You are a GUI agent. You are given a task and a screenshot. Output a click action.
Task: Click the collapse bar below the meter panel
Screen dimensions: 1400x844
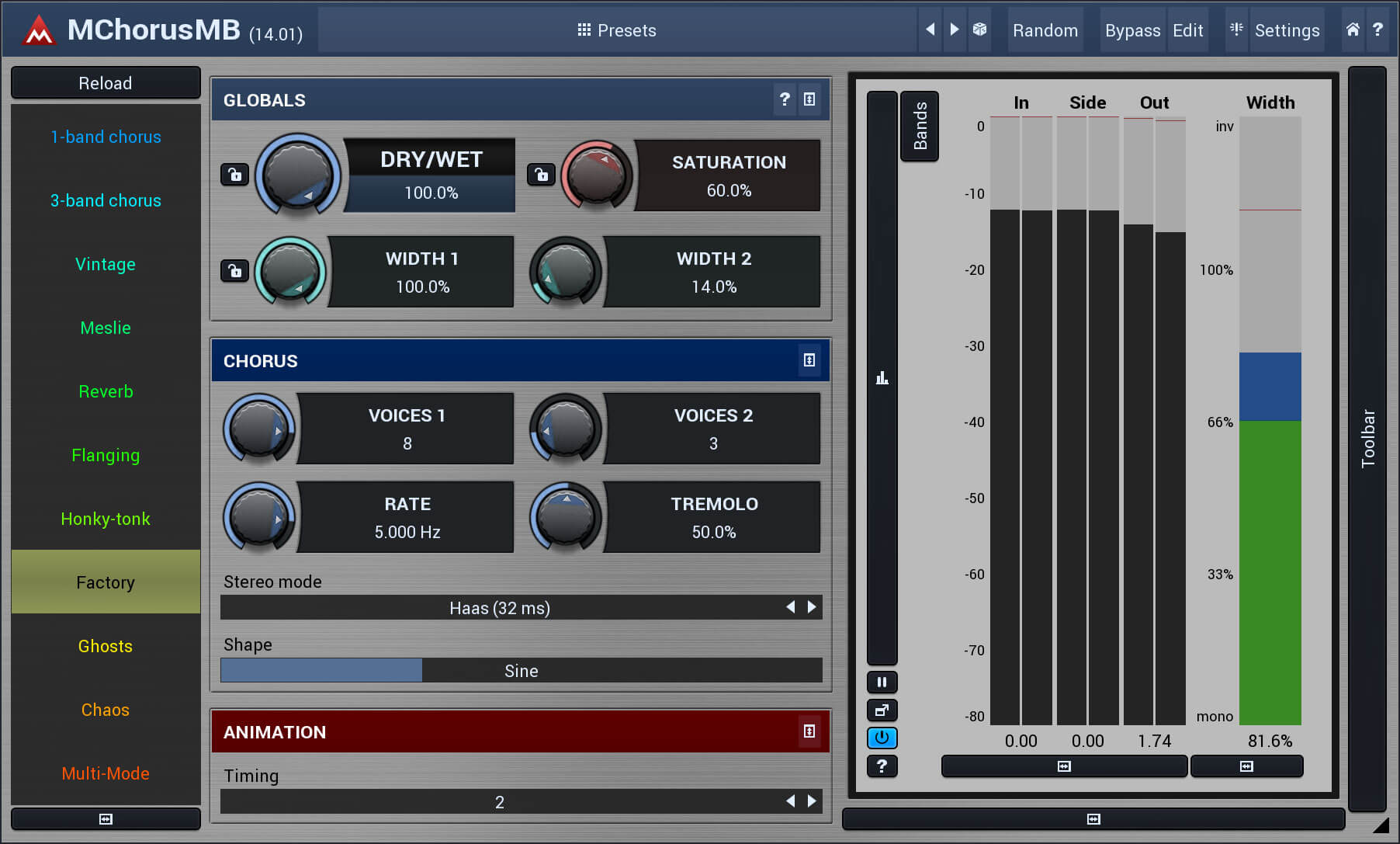tap(1093, 819)
